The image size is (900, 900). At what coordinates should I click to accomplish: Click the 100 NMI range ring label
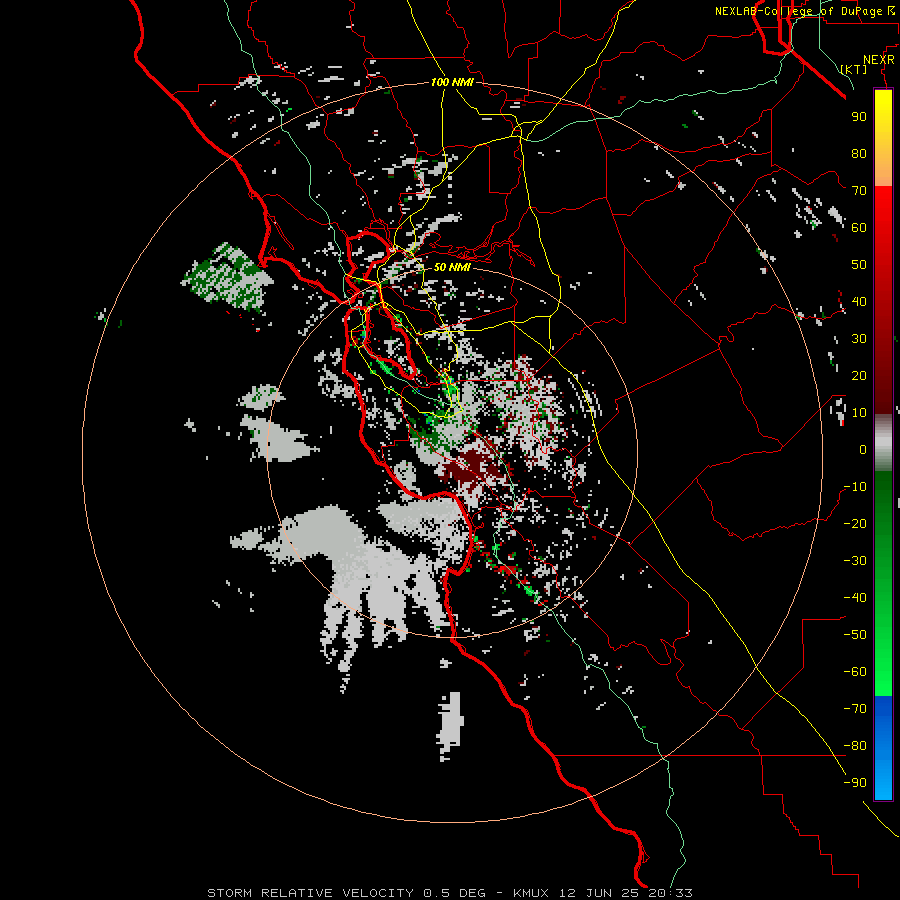coord(452,82)
